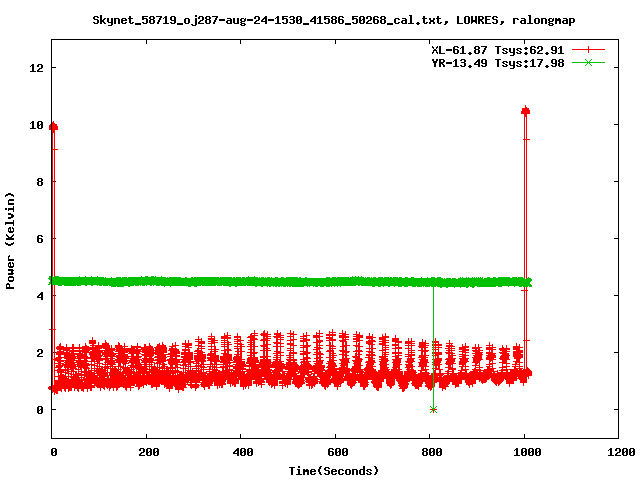Click the y-axis tick label 6

pos(40,239)
